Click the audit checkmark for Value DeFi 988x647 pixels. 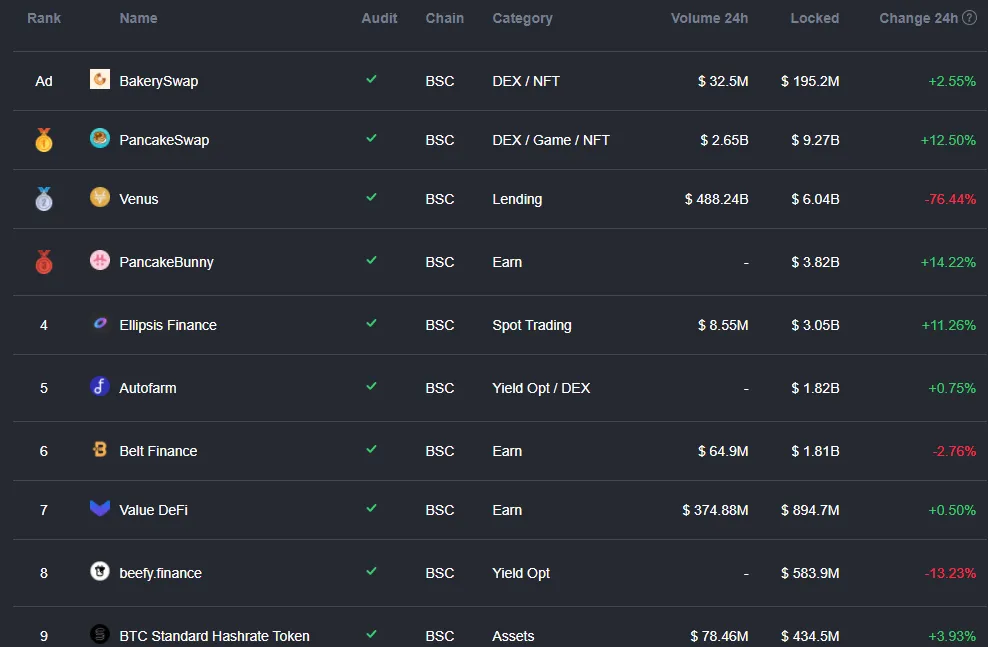click(371, 508)
